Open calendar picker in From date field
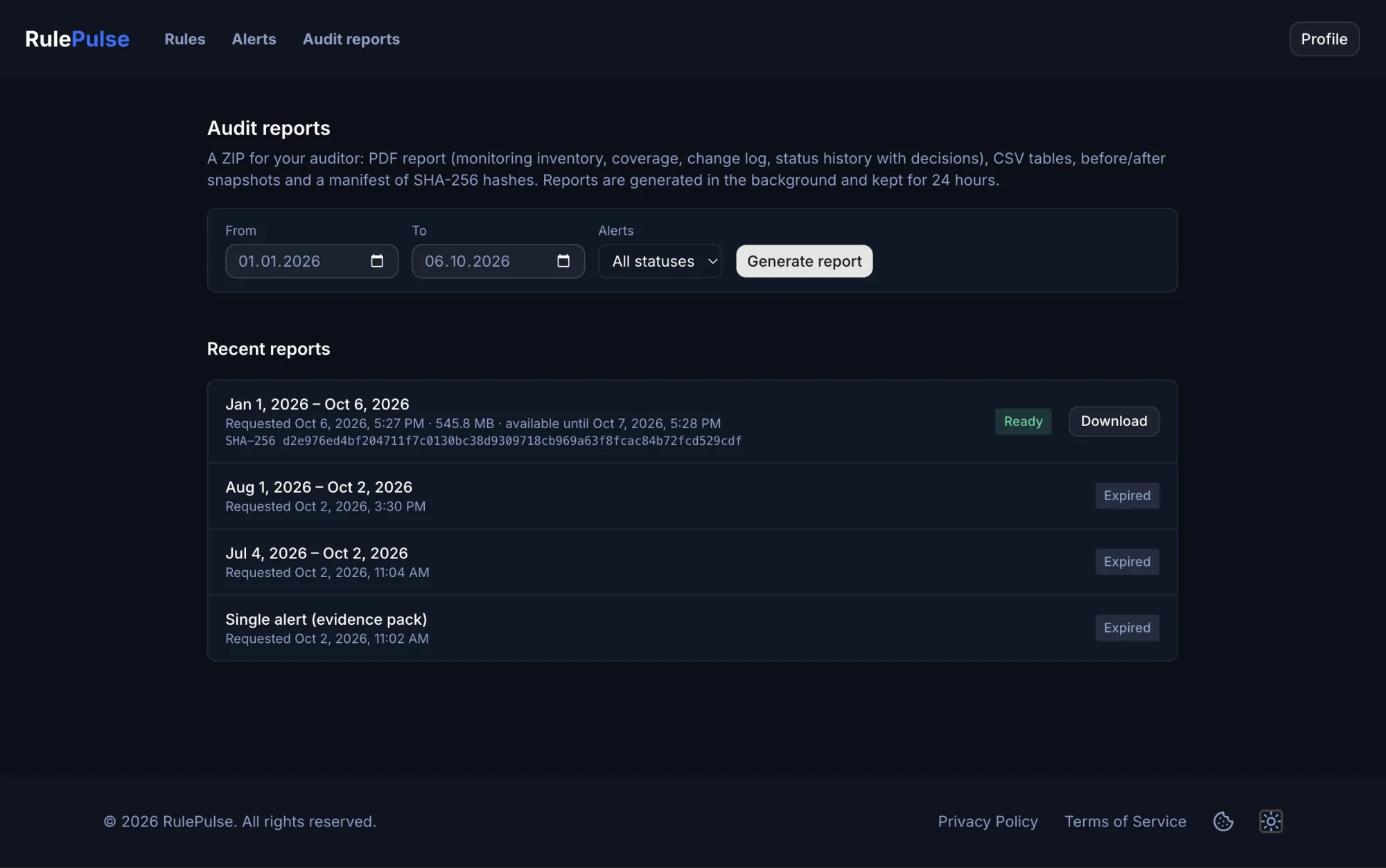The image size is (1386, 868). 377,261
